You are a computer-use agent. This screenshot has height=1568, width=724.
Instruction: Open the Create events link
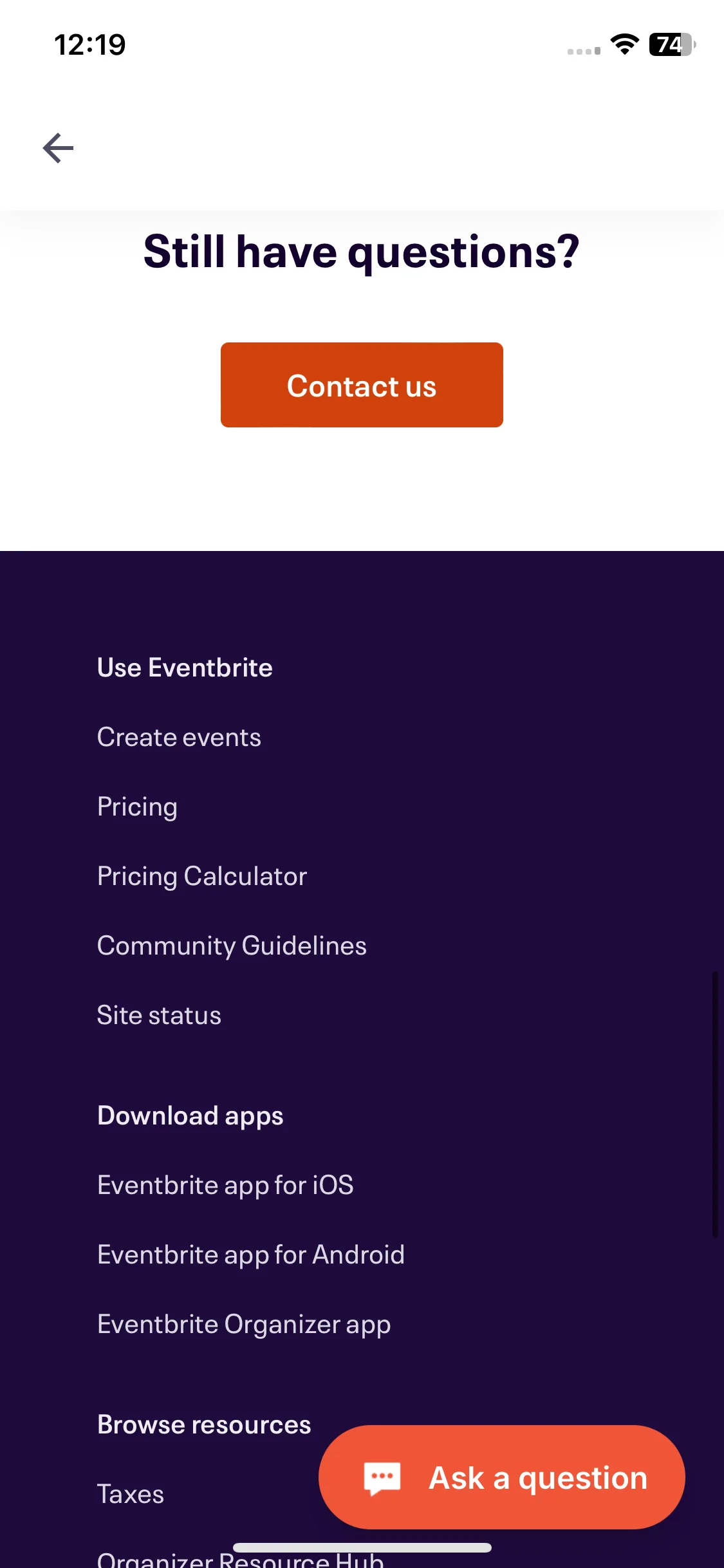click(179, 737)
